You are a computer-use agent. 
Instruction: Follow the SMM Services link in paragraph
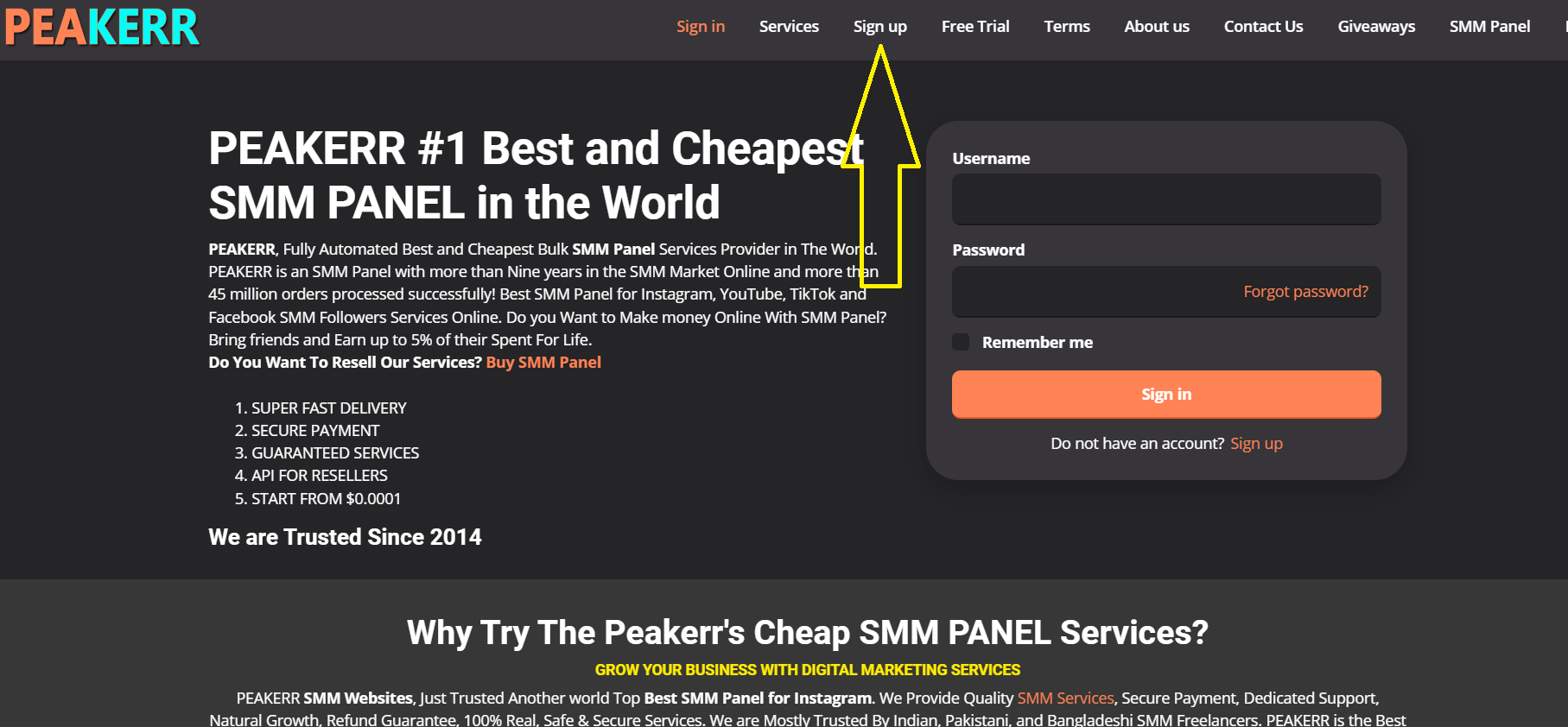(x=1065, y=698)
